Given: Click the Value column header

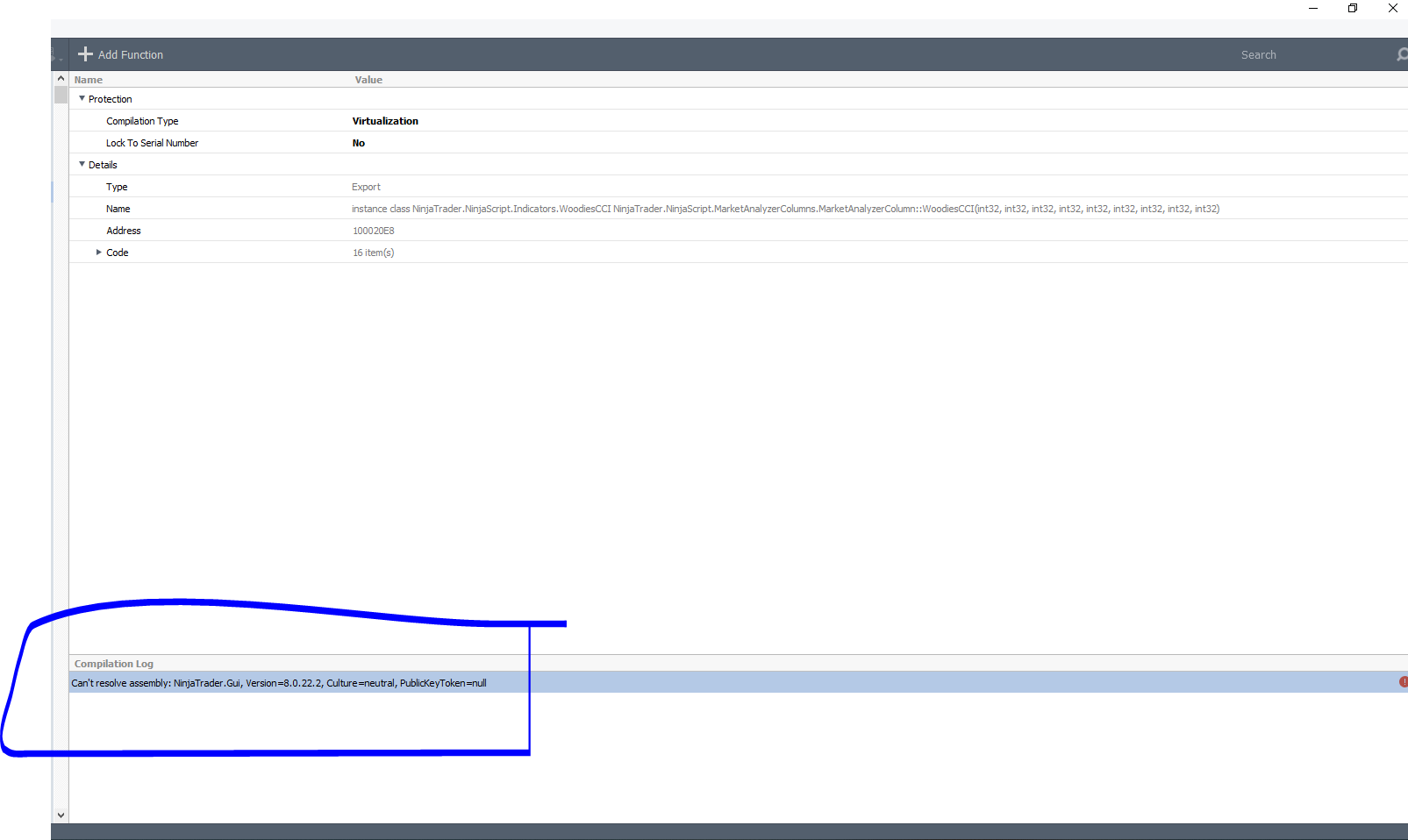Looking at the screenshot, I should 368,80.
